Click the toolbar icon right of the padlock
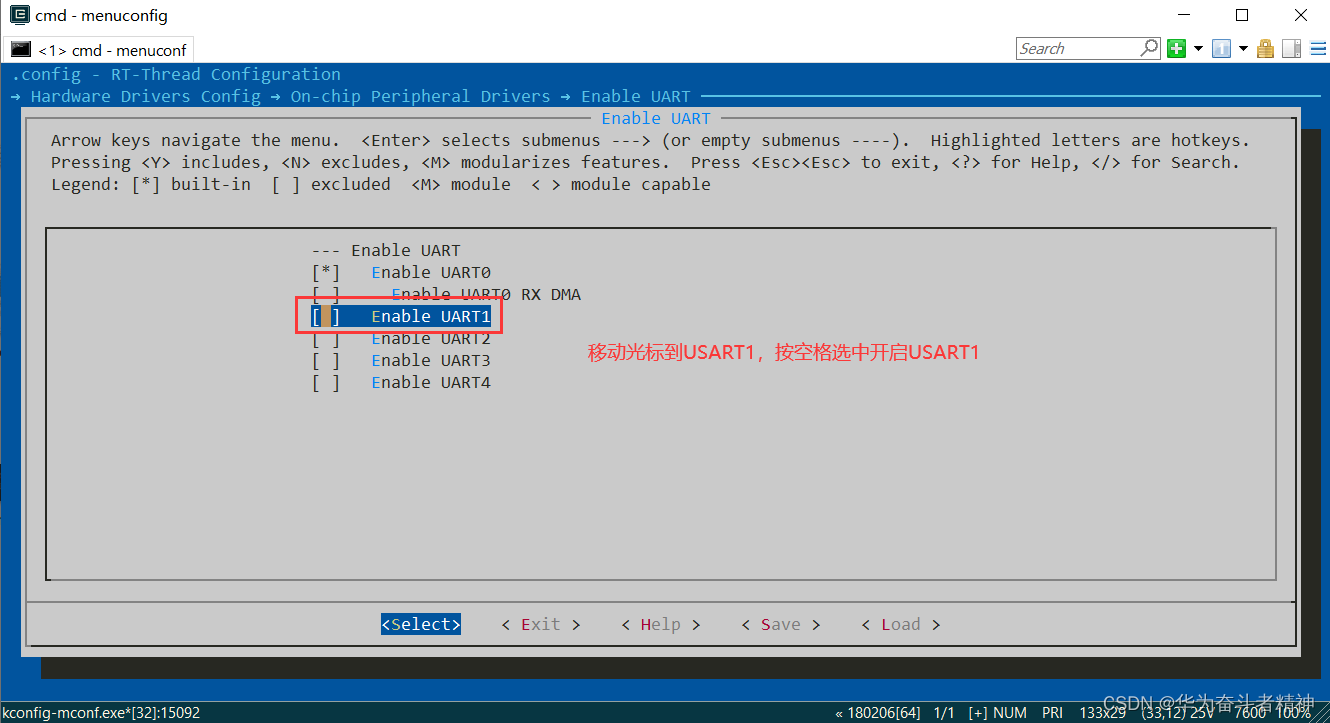Image resolution: width=1330 pixels, height=723 pixels. [1290, 47]
